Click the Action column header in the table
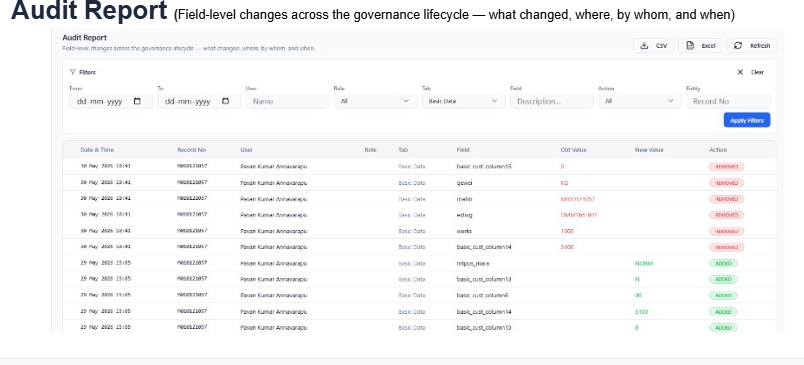 coord(718,150)
